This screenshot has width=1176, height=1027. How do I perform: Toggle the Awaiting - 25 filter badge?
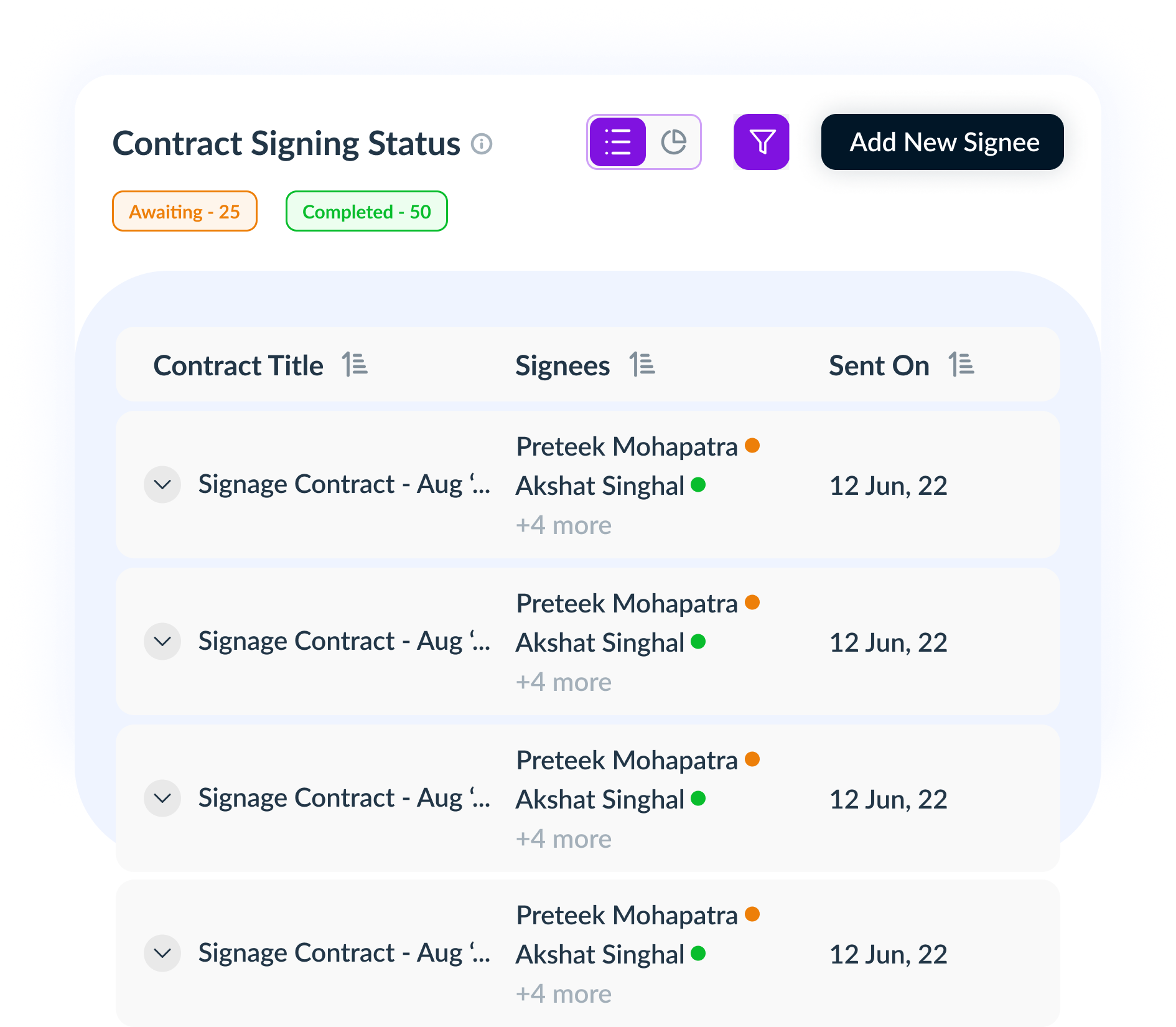click(x=184, y=211)
